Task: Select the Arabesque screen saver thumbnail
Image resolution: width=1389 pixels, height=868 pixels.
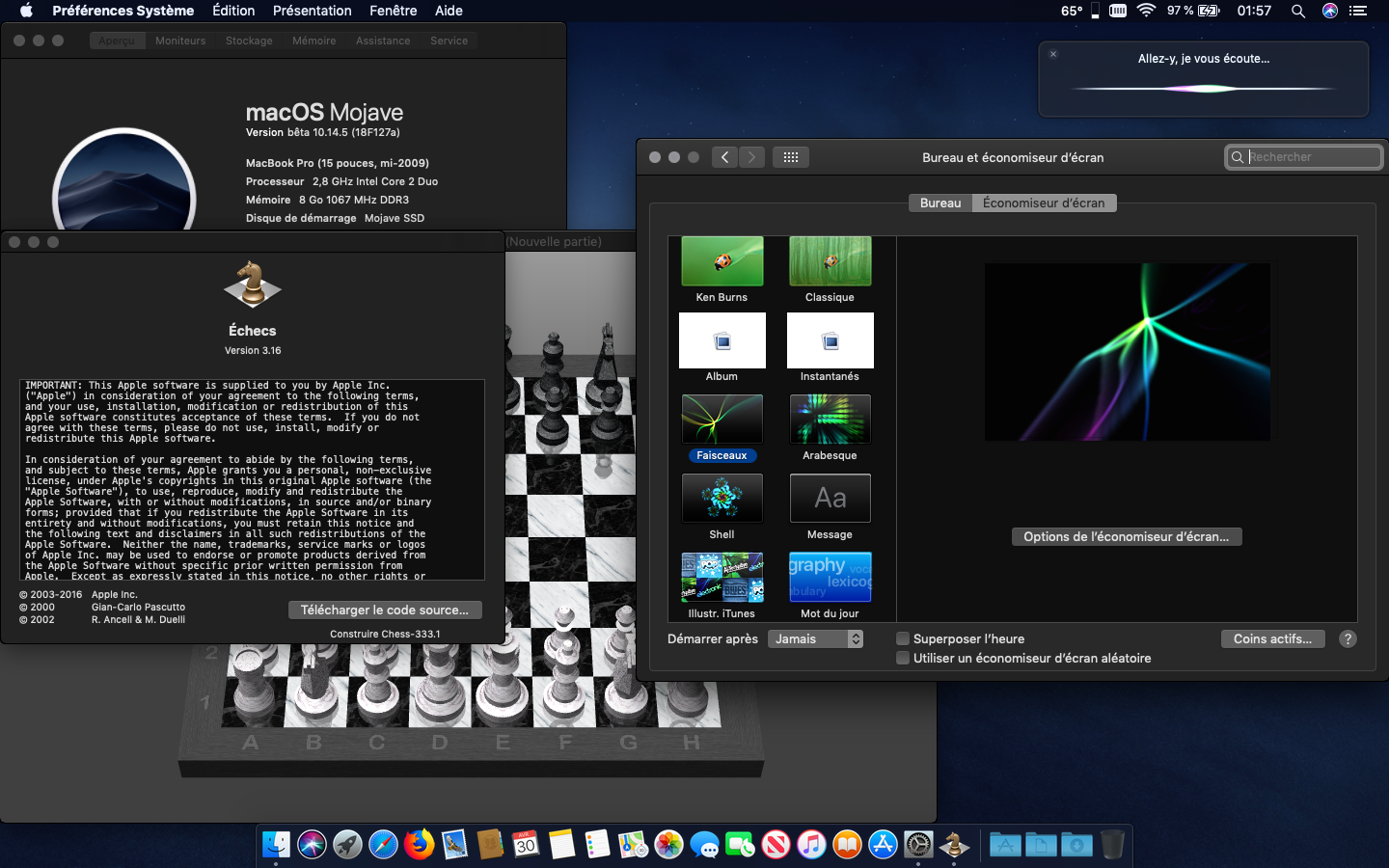Action: click(830, 420)
